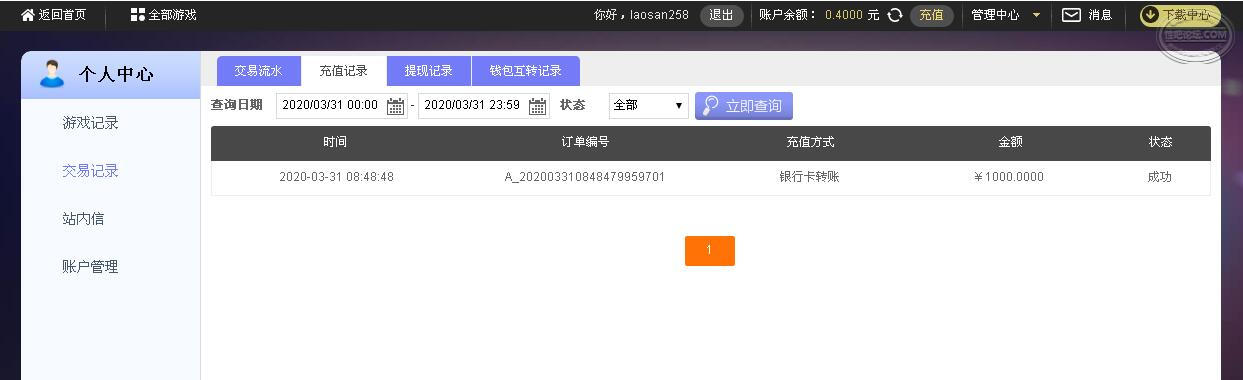Viewport: 1243px width, 380px height.
Task: Open the 全部游戏 grid icon
Action: click(138, 15)
